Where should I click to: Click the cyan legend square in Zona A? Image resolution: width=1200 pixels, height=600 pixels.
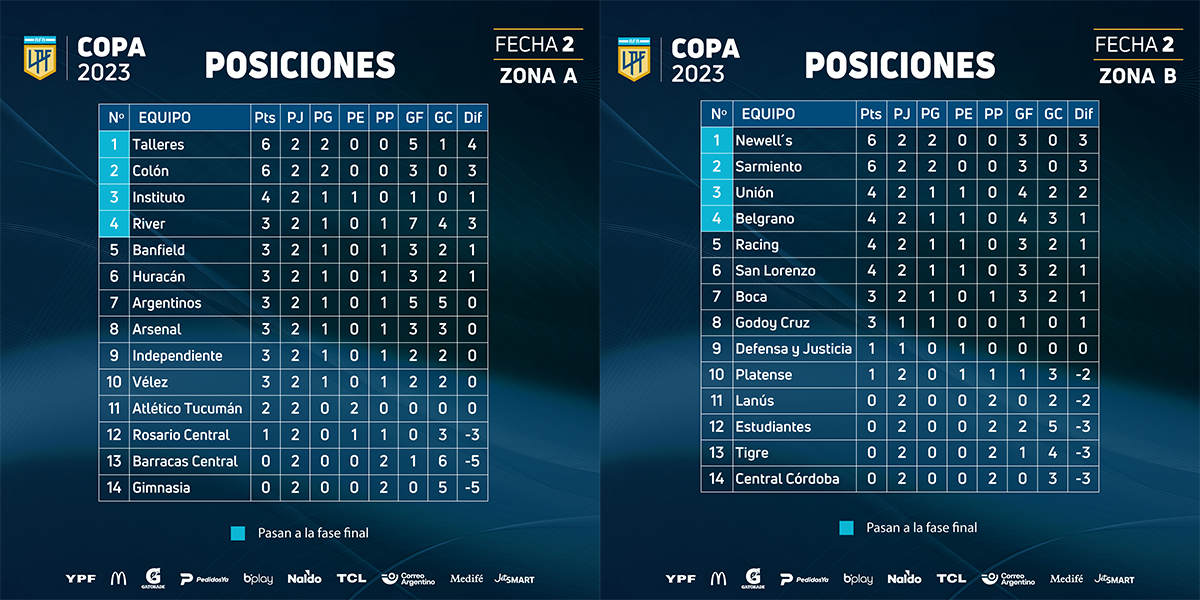click(237, 533)
